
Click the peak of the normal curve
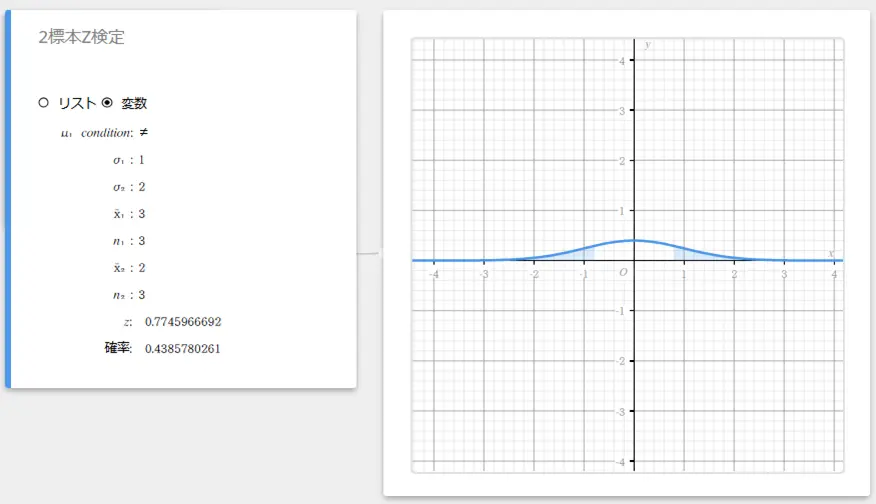point(634,240)
